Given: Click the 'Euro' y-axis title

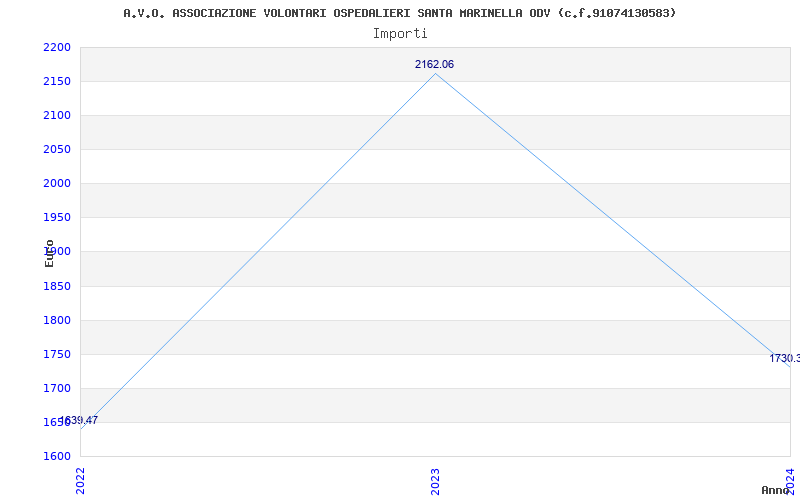Looking at the screenshot, I should coord(49,253).
